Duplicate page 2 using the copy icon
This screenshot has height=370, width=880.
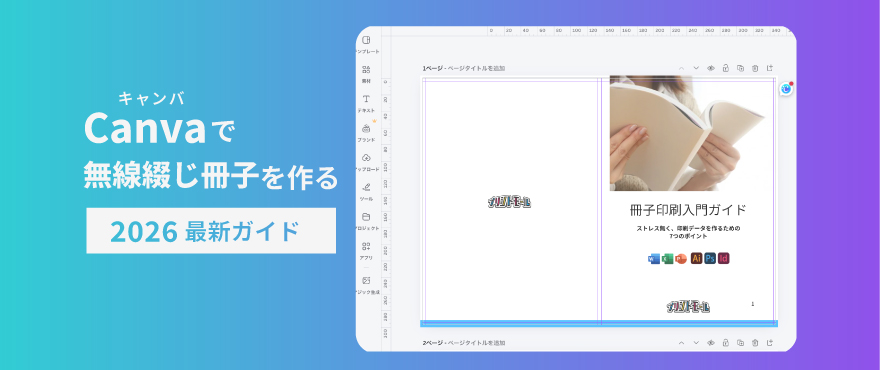coord(740,342)
